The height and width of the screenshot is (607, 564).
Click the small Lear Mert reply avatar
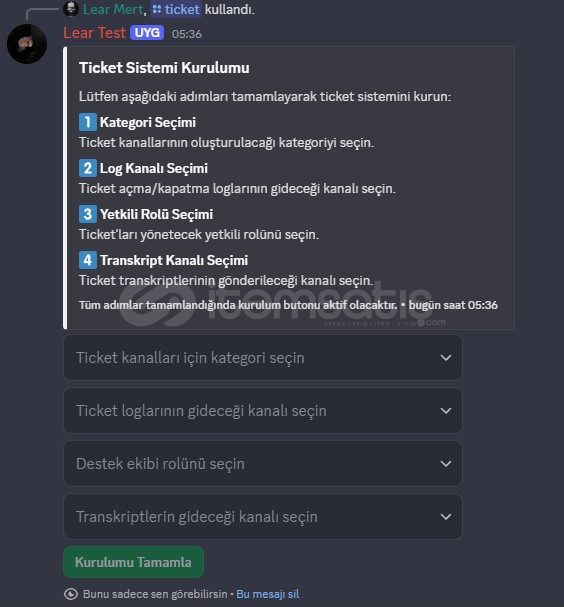(71, 9)
